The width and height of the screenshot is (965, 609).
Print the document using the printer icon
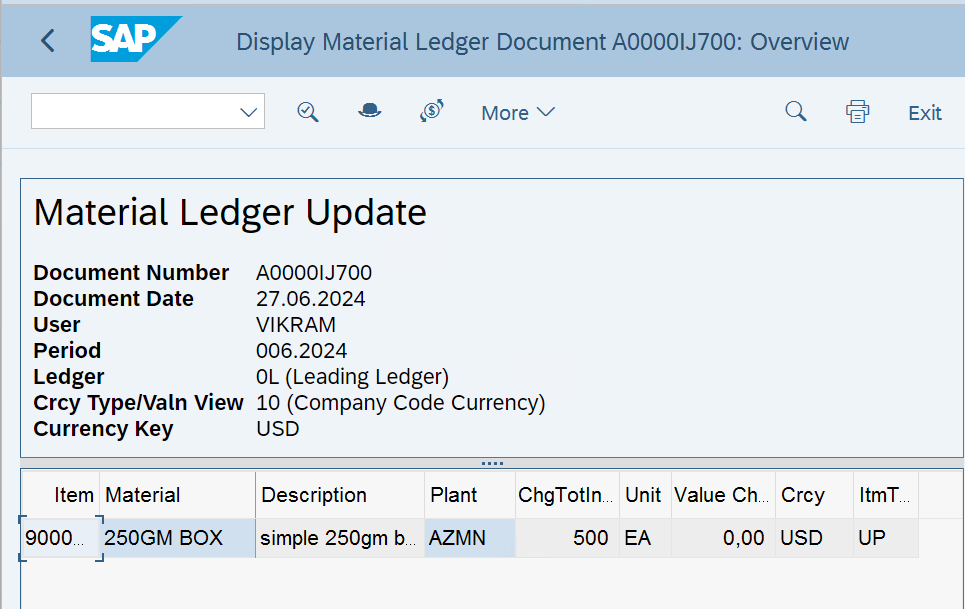coord(857,112)
